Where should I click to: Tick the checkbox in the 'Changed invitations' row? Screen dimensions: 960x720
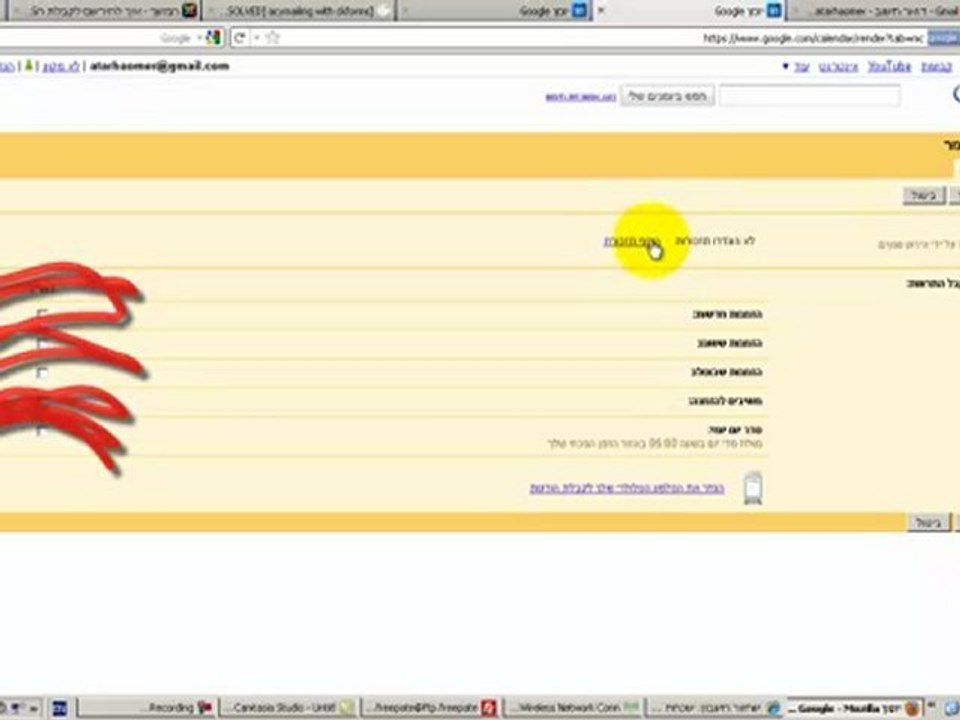pos(42,343)
